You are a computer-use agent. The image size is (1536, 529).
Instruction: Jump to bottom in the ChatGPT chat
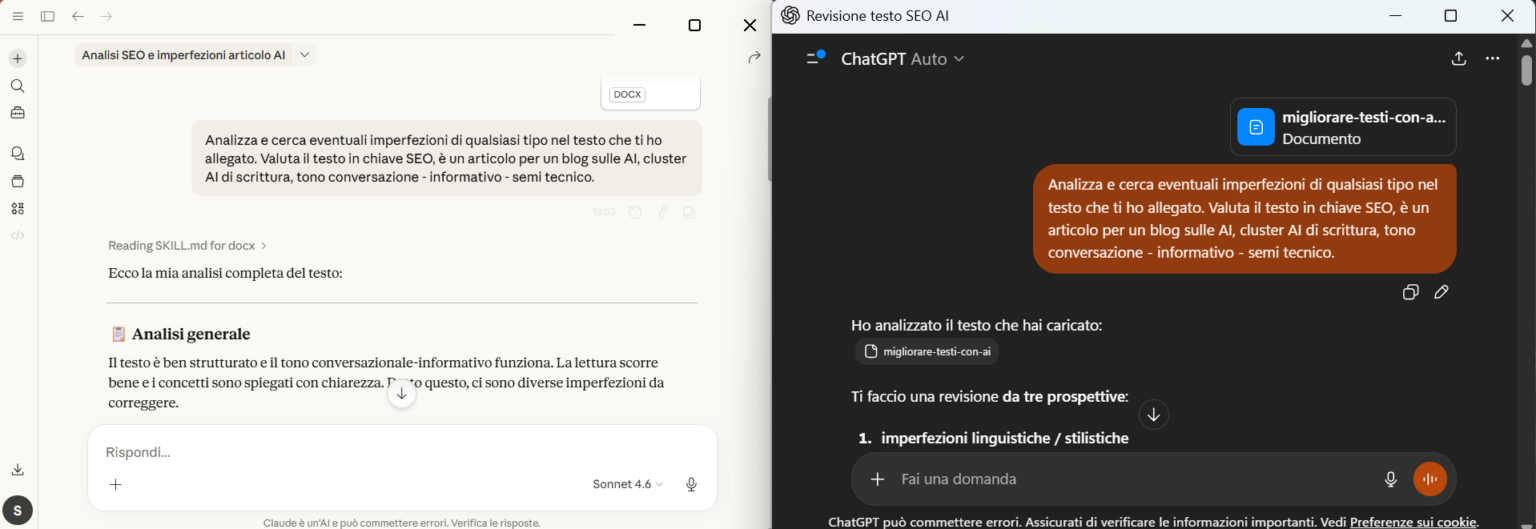click(x=1153, y=414)
